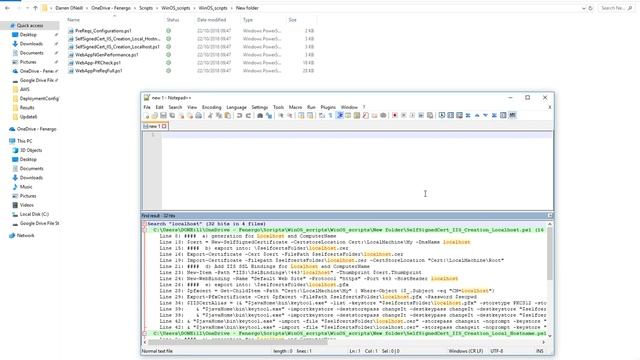Toggle the file monitoring eye icon

point(383,116)
